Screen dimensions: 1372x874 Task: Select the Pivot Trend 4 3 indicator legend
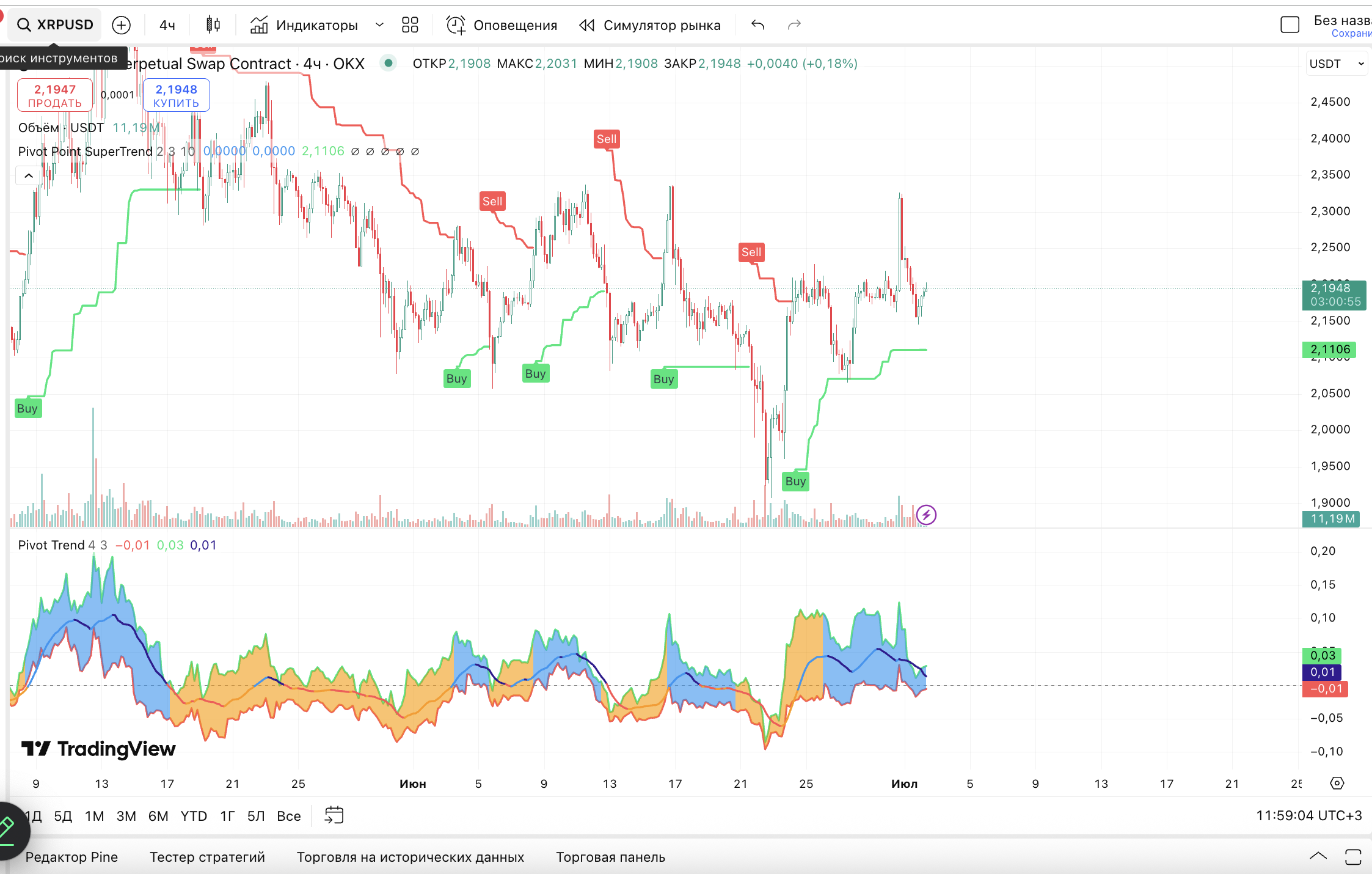[x=62, y=545]
